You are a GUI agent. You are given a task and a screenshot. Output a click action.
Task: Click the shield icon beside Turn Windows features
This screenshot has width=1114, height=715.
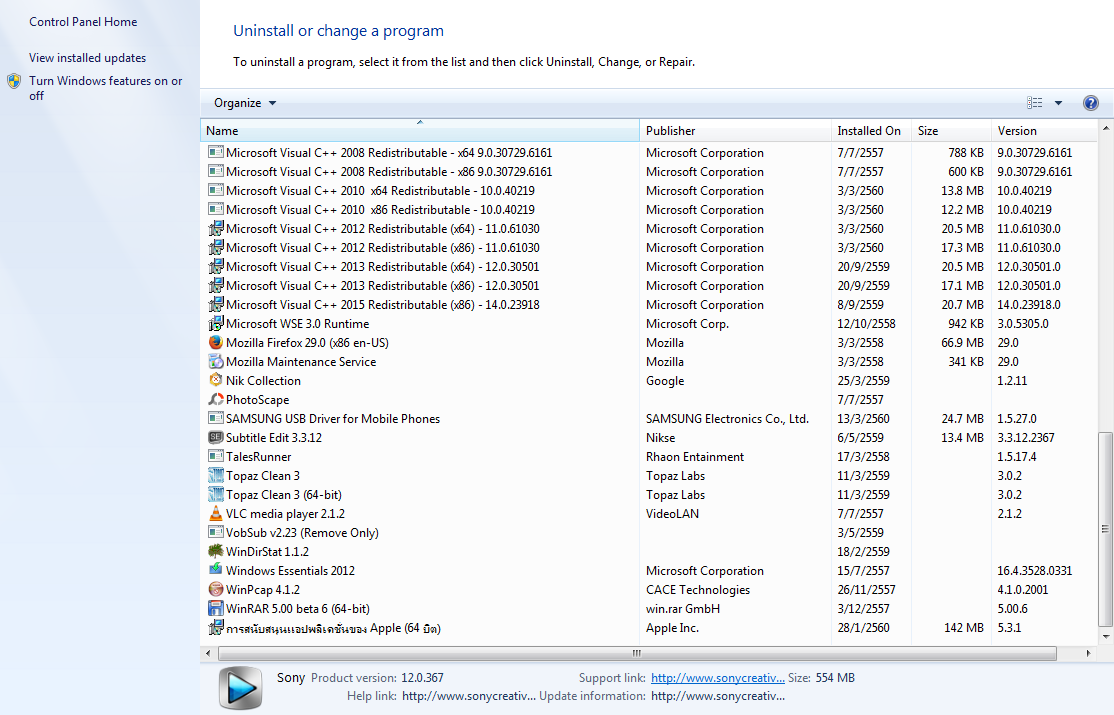point(14,81)
